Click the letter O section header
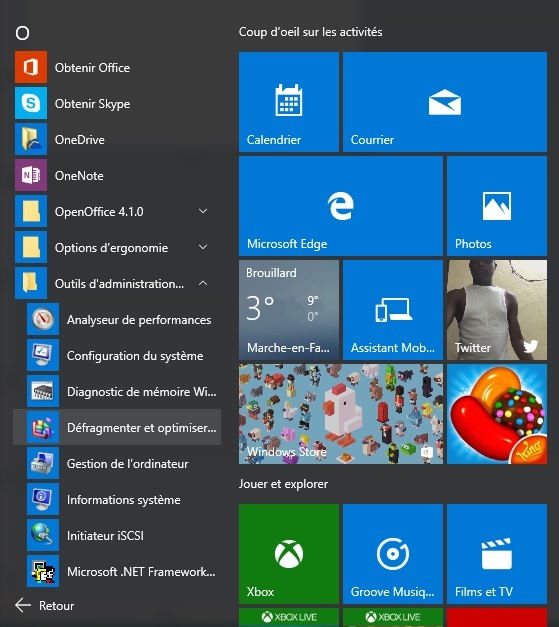Screen dimensions: 559x627 22,33
